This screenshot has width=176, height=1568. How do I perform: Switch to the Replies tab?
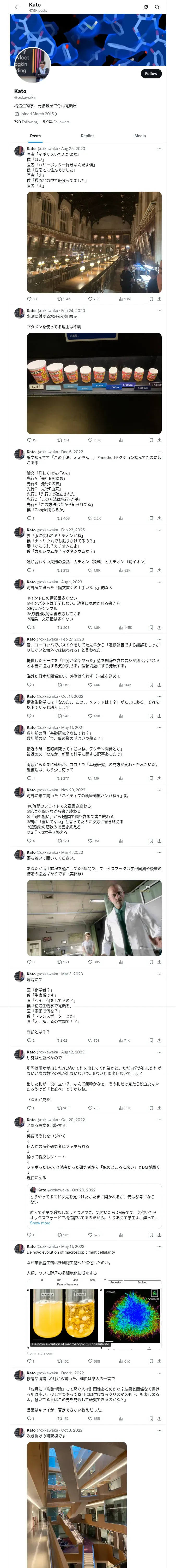coord(87,136)
